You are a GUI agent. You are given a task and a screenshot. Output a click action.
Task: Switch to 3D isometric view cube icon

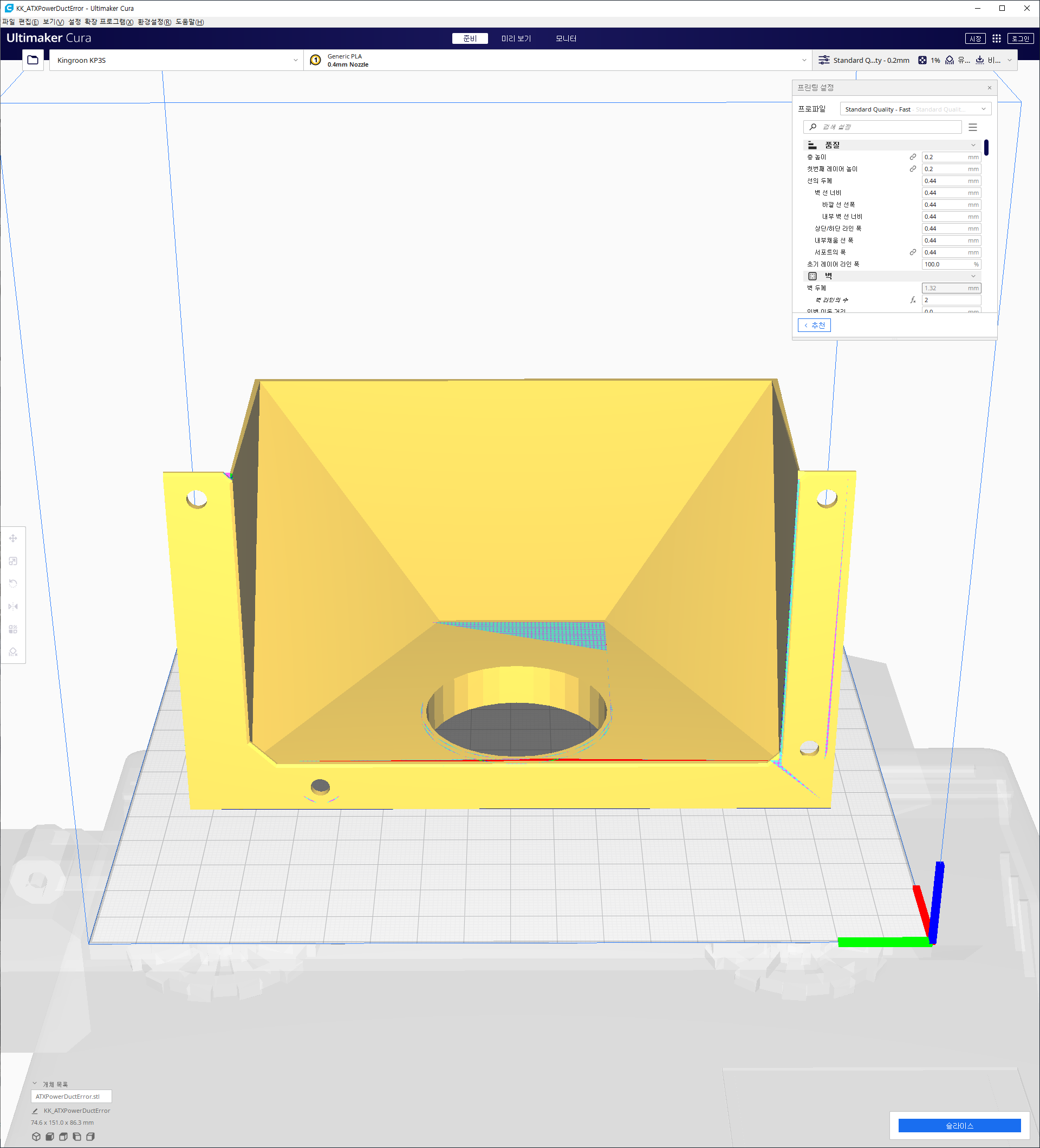coord(36,1137)
